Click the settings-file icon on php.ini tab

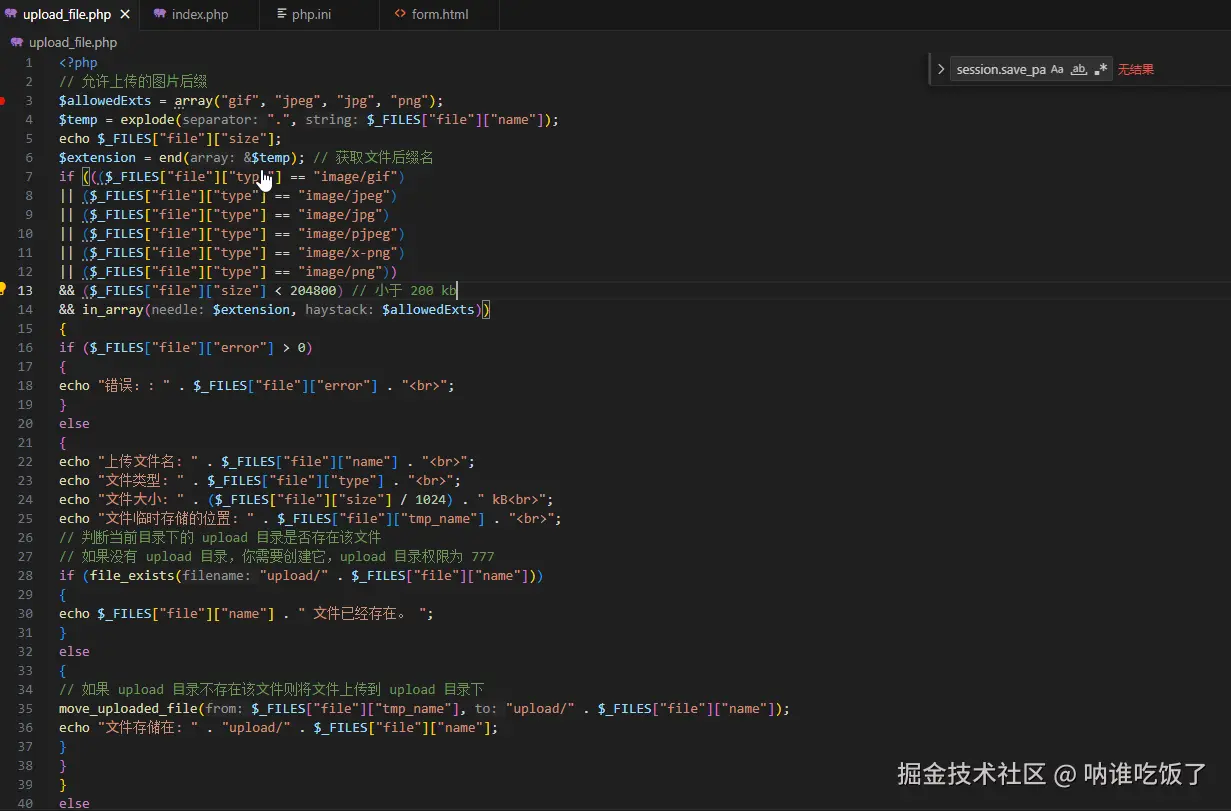pos(280,14)
